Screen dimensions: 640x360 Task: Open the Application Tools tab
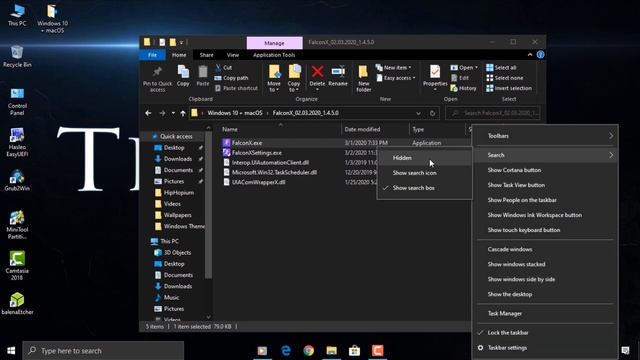(274, 55)
